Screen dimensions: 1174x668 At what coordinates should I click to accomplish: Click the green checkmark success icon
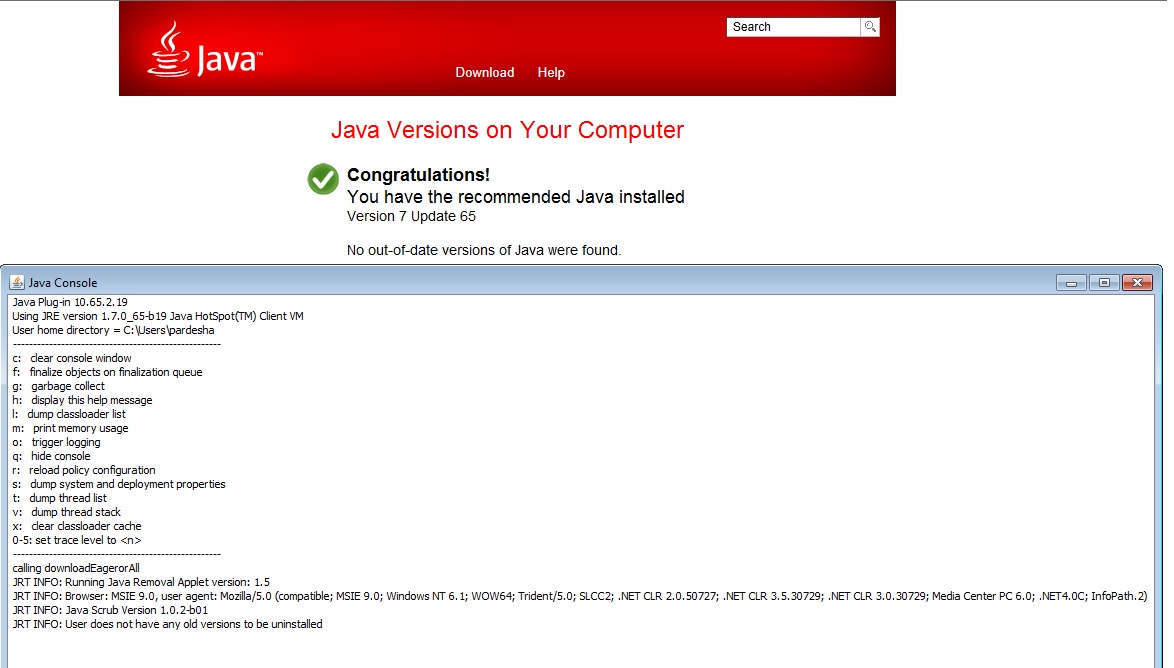point(323,179)
